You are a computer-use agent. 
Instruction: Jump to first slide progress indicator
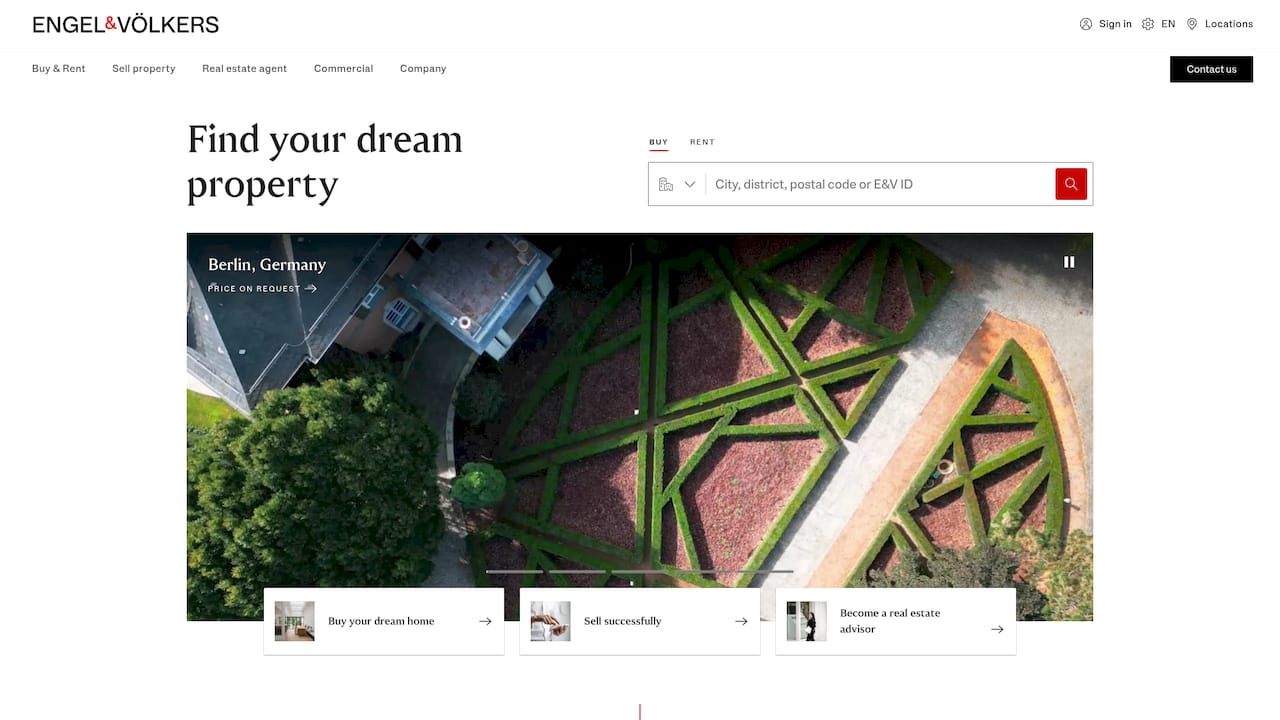(514, 571)
